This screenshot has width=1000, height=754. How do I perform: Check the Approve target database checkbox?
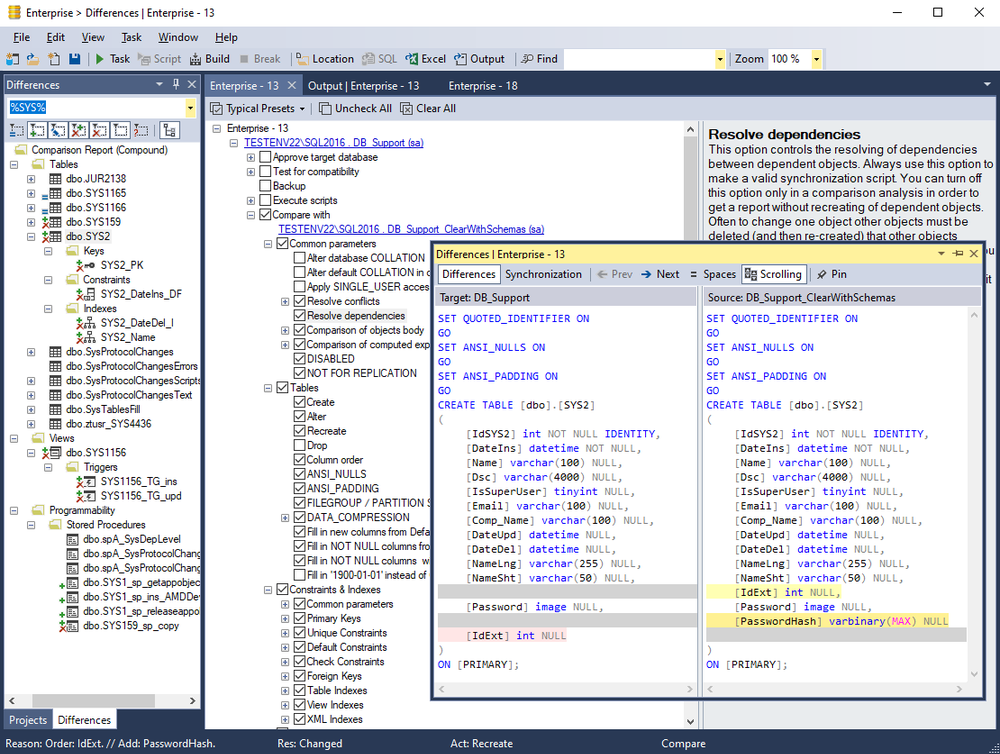click(x=266, y=157)
